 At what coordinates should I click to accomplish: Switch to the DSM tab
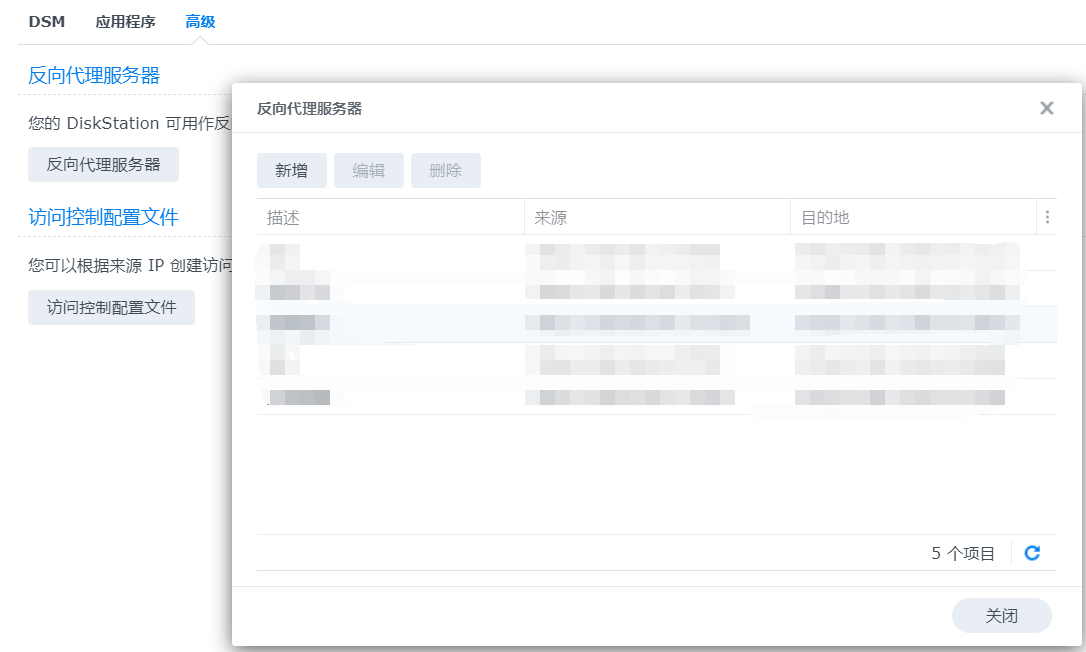coord(46,22)
